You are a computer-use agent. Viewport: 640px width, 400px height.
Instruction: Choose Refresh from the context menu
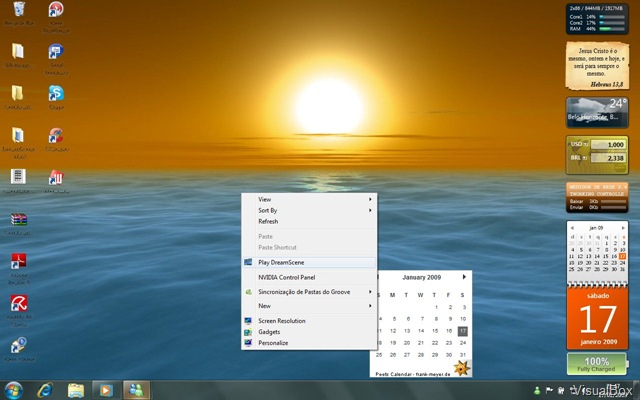(x=309, y=221)
